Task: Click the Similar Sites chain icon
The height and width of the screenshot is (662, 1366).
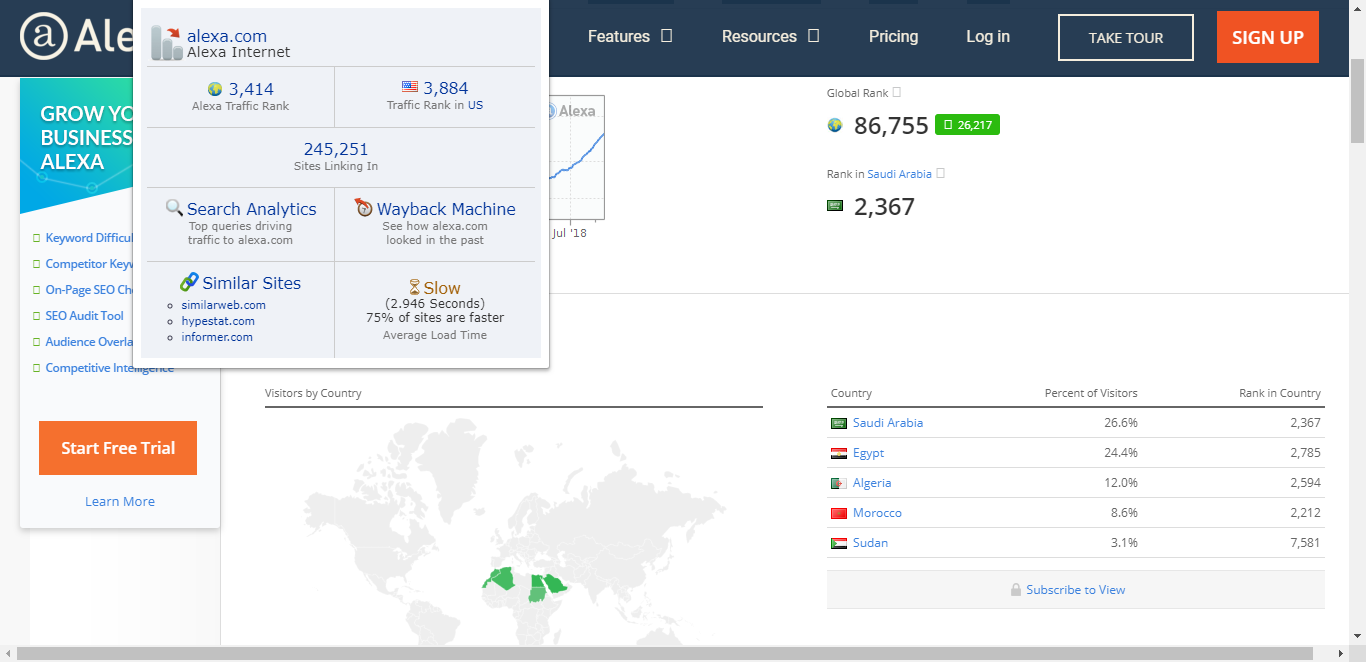Action: tap(189, 282)
